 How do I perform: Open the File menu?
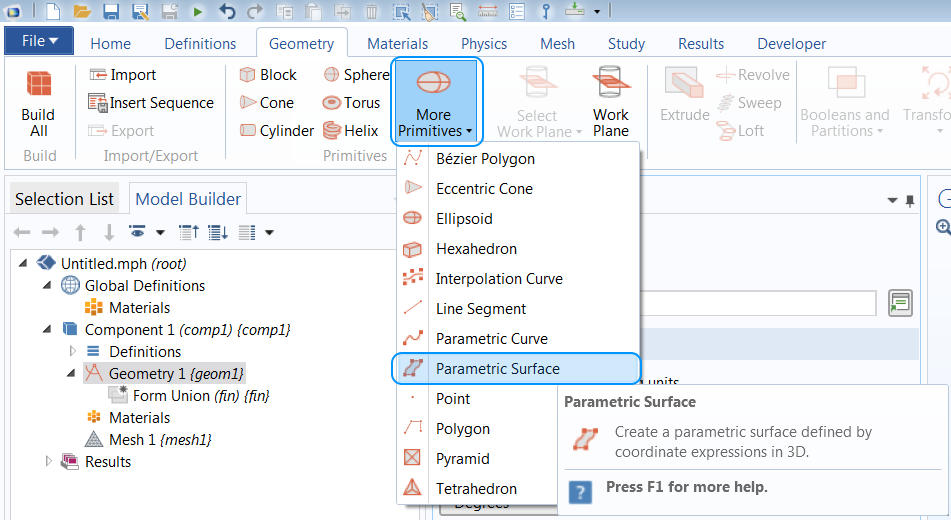coord(39,41)
